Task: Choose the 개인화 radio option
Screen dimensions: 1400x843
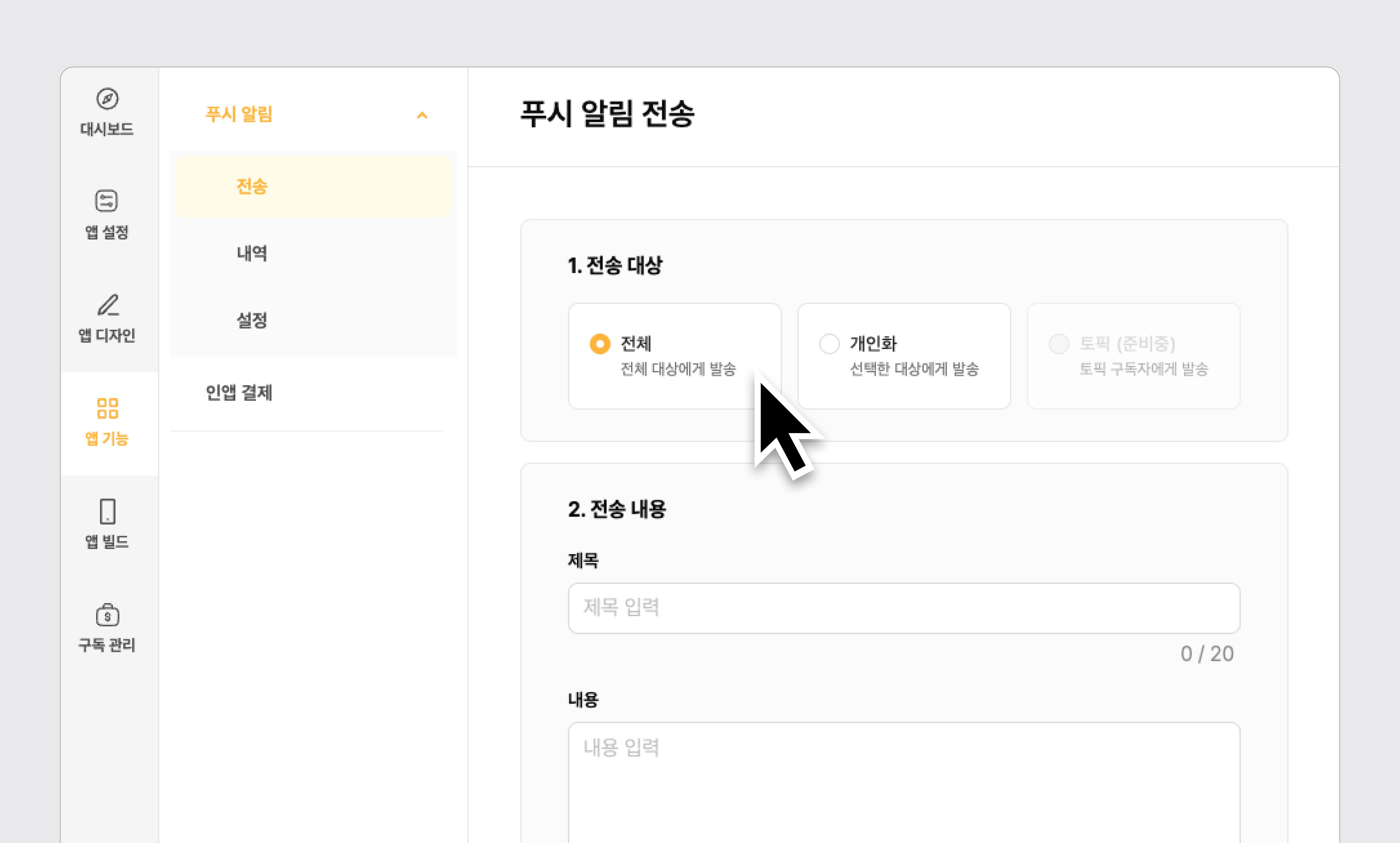Action: point(829,344)
